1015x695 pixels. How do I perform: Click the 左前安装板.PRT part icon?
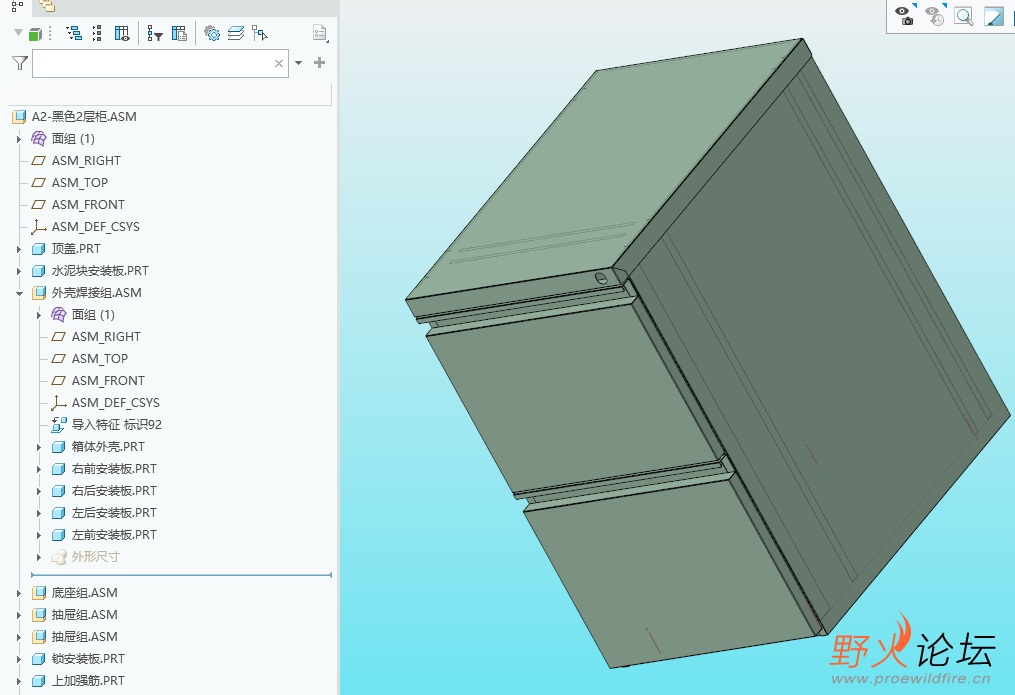point(59,535)
